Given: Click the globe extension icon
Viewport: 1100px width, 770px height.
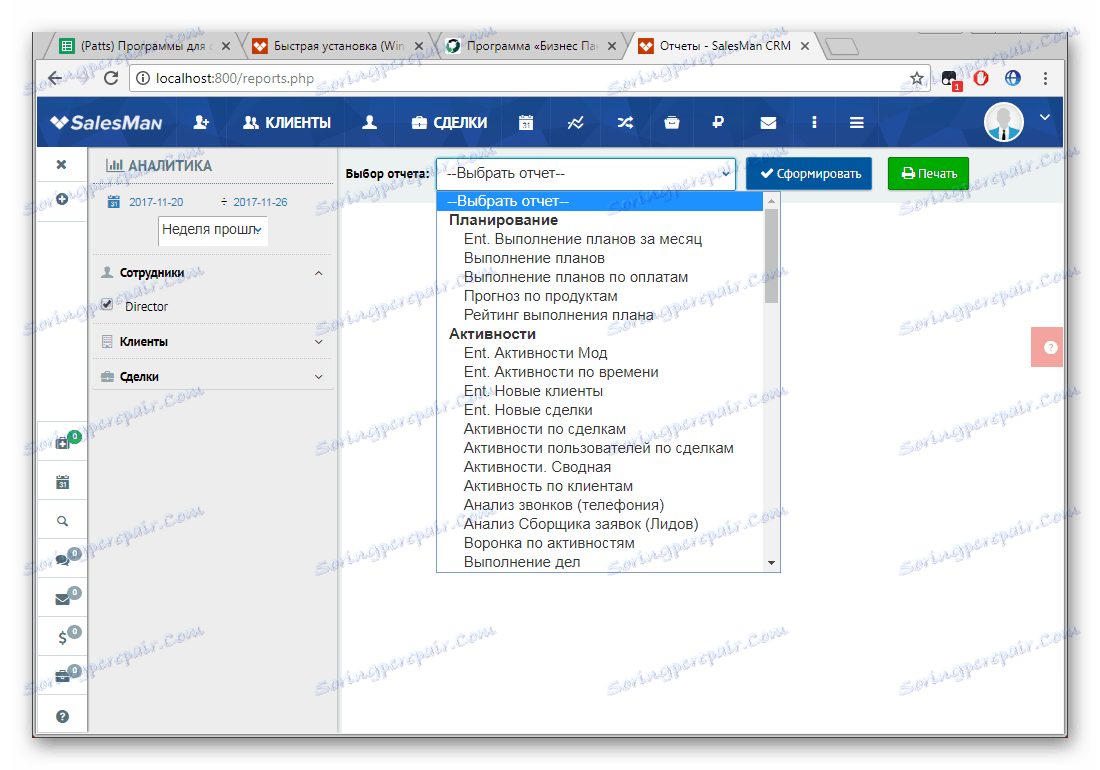Looking at the screenshot, I should (1012, 79).
